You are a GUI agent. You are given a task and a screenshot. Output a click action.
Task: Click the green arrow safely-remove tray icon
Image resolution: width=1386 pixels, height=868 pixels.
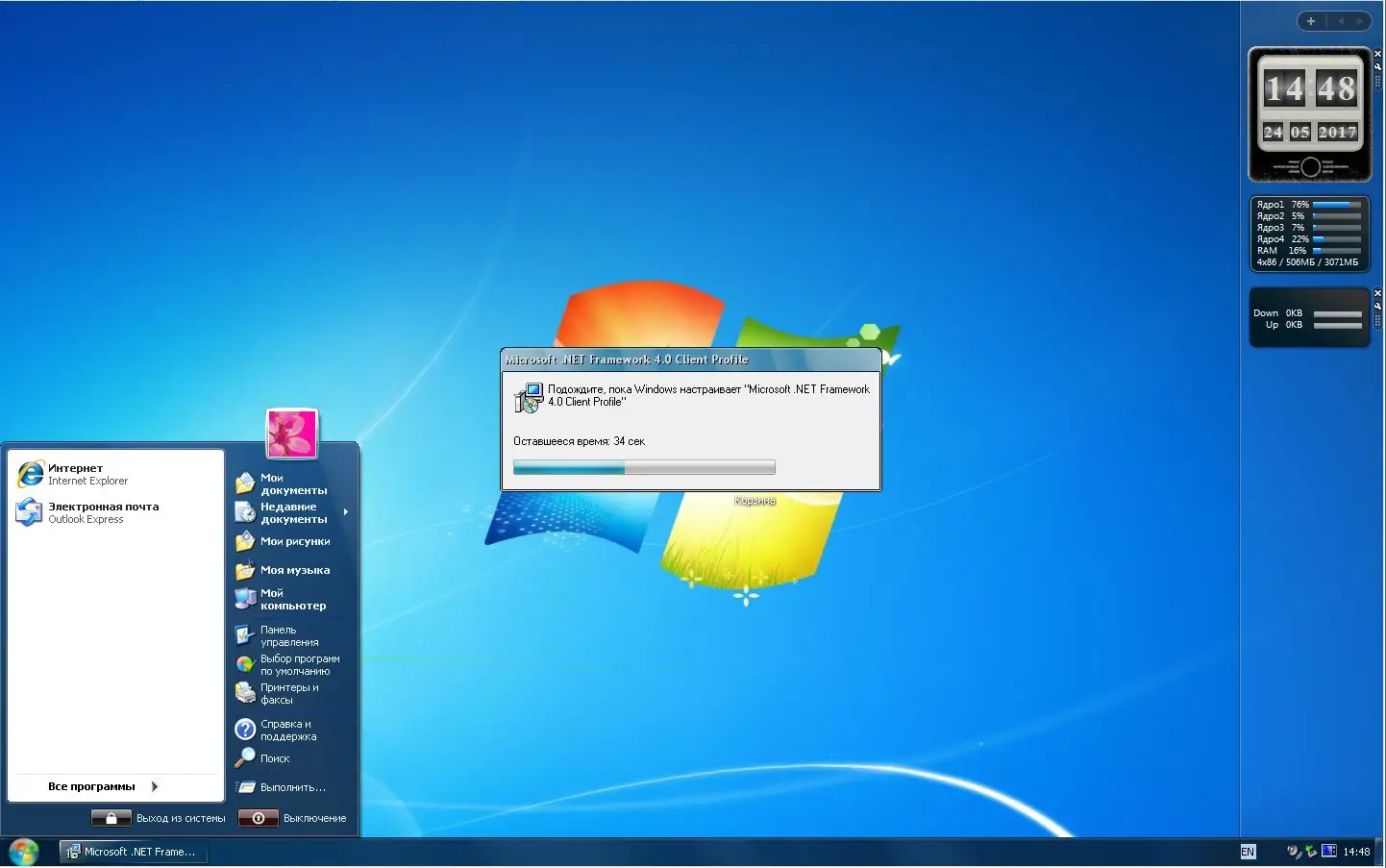[1311, 851]
